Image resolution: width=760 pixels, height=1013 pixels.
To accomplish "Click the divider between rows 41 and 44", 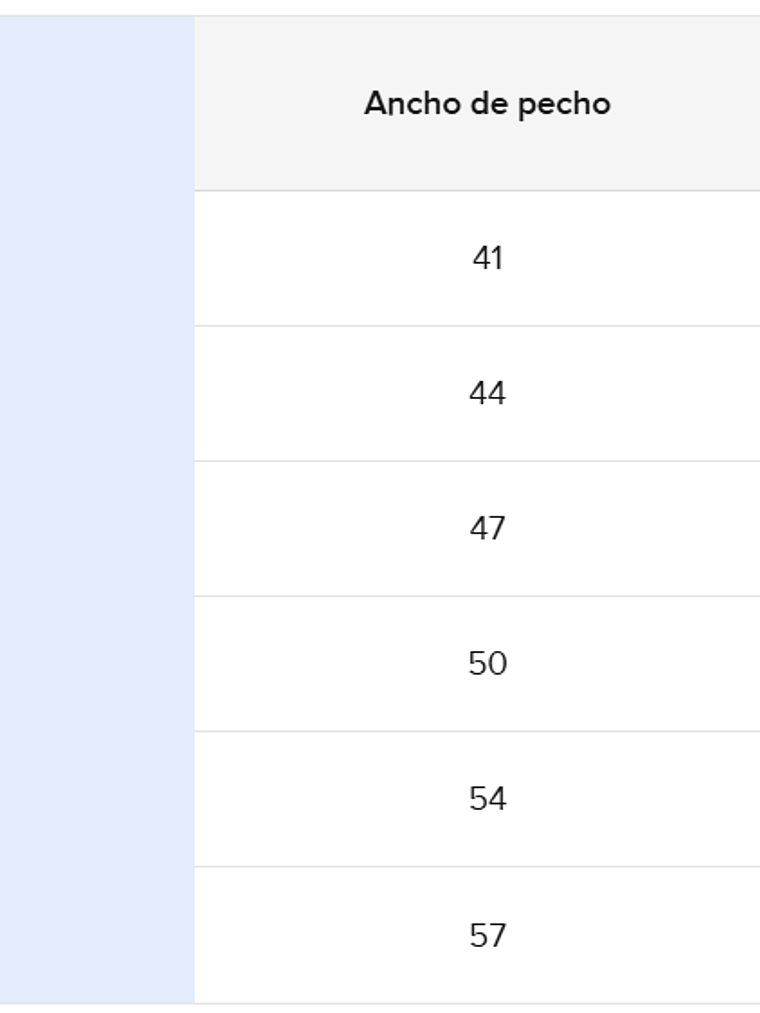I will coord(477,325).
